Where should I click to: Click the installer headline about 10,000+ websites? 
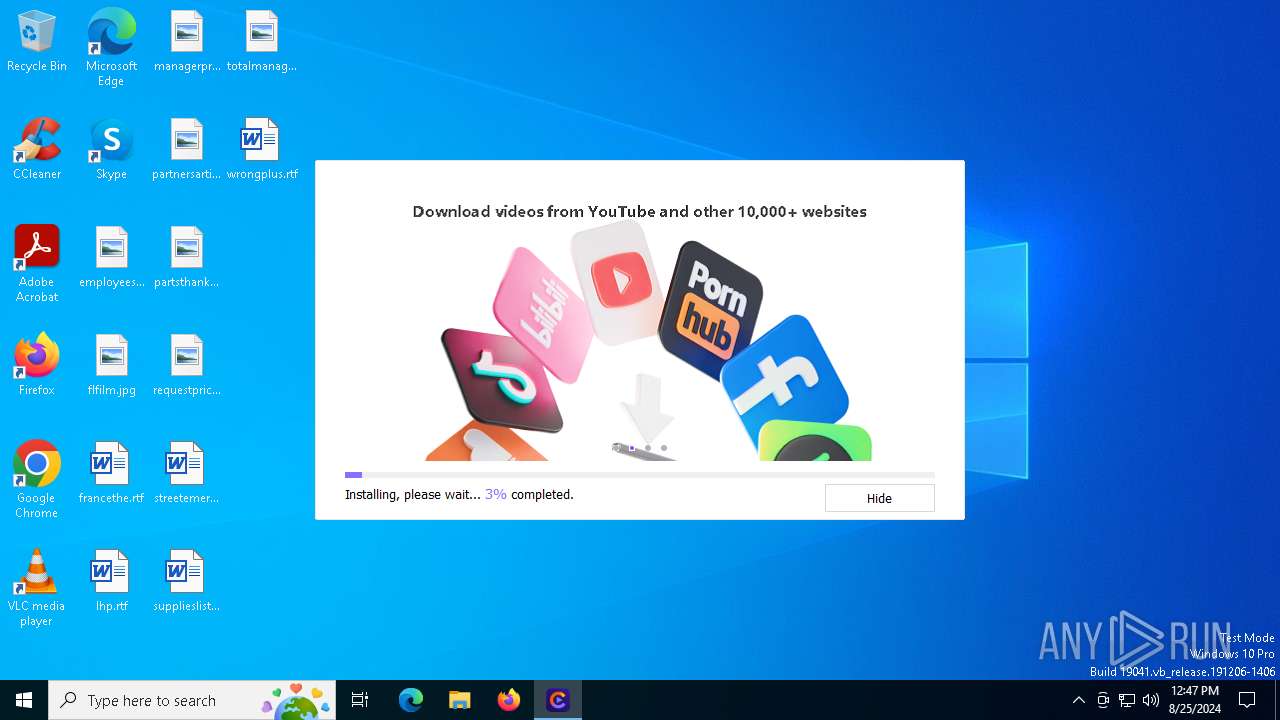click(x=640, y=212)
